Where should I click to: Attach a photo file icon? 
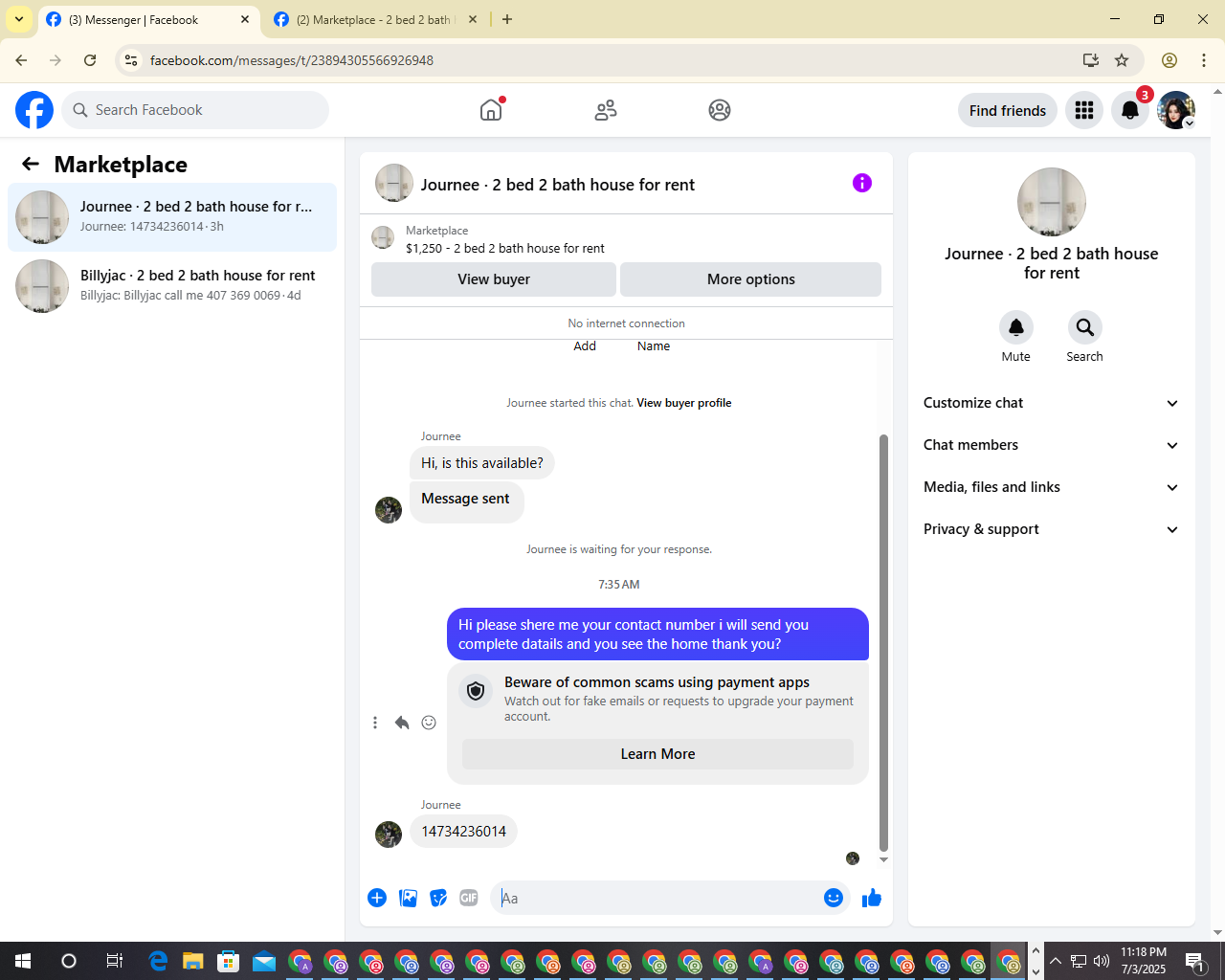click(408, 898)
